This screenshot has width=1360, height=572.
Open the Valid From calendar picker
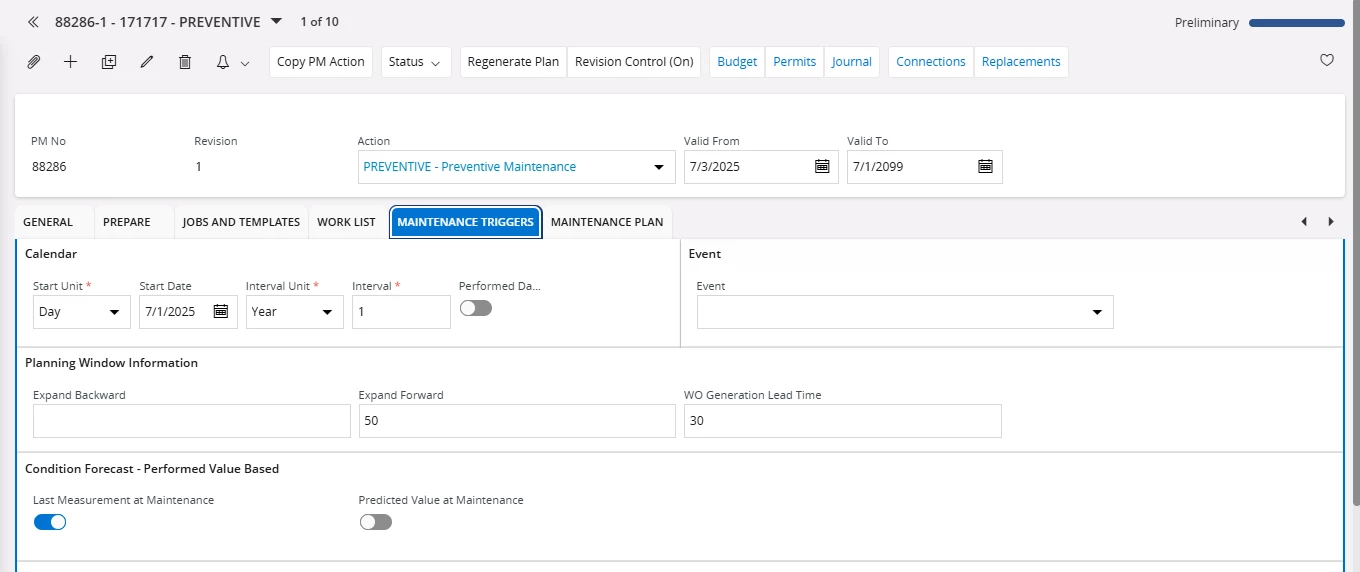[x=822, y=167]
